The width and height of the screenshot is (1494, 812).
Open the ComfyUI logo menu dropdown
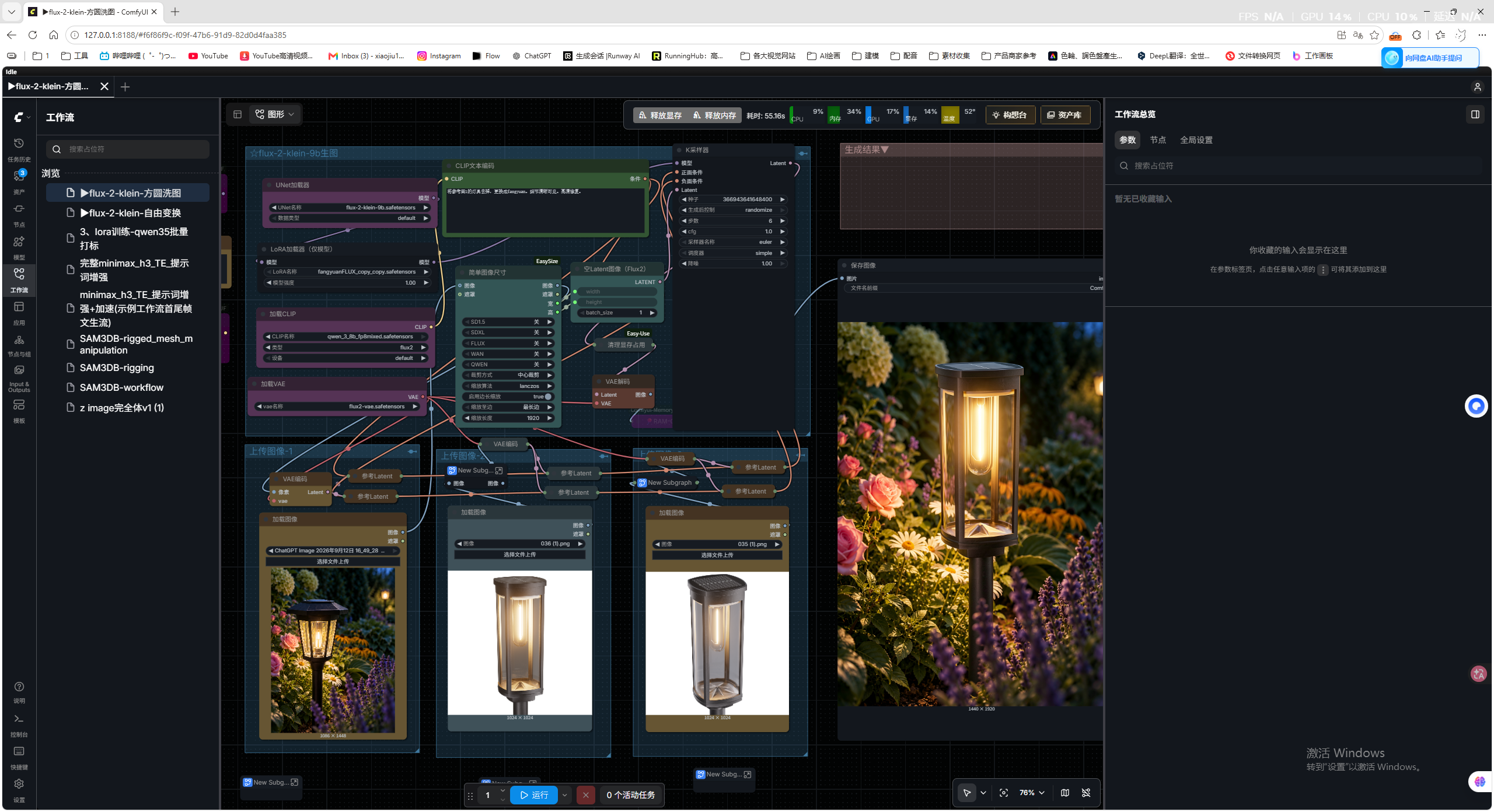pyautogui.click(x=22, y=117)
